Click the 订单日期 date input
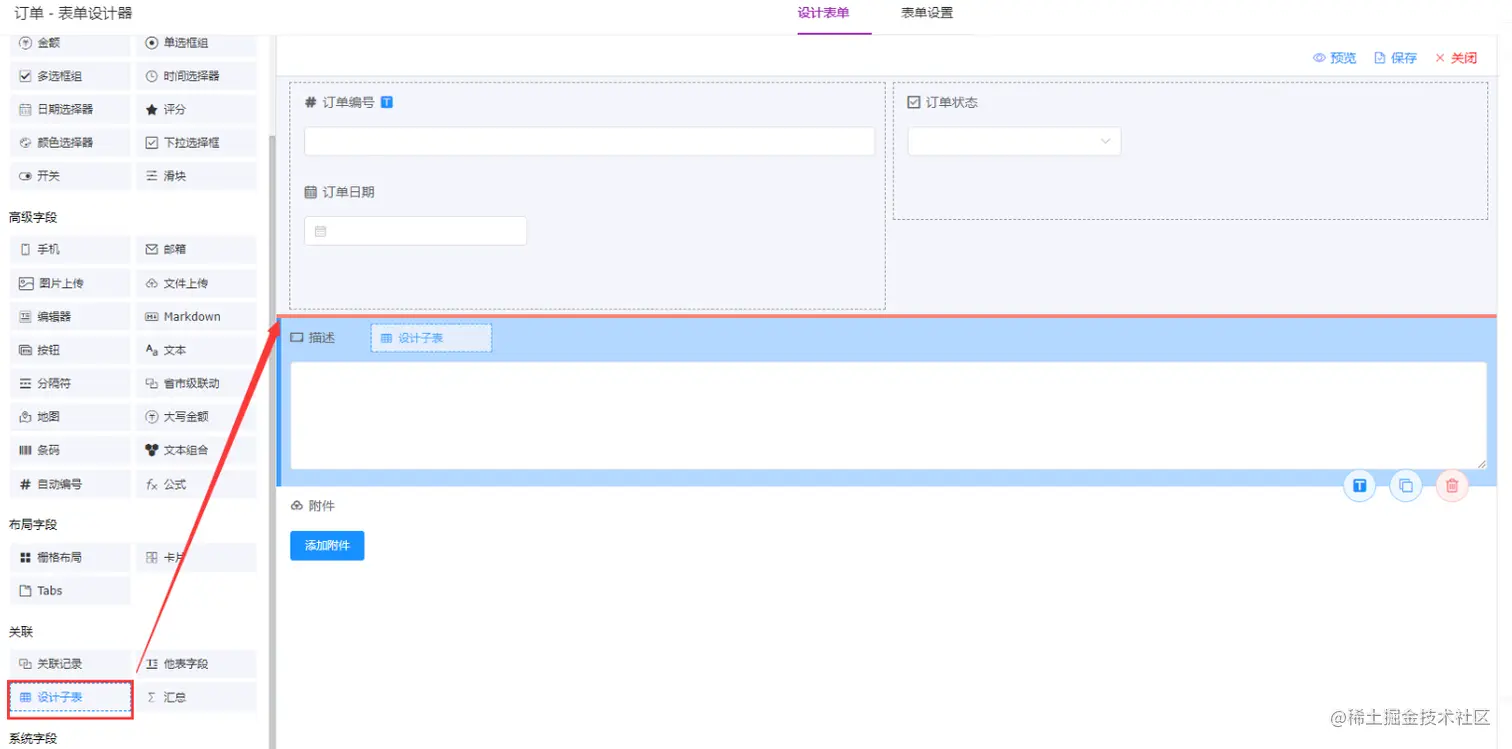This screenshot has height=749, width=1512. click(415, 231)
